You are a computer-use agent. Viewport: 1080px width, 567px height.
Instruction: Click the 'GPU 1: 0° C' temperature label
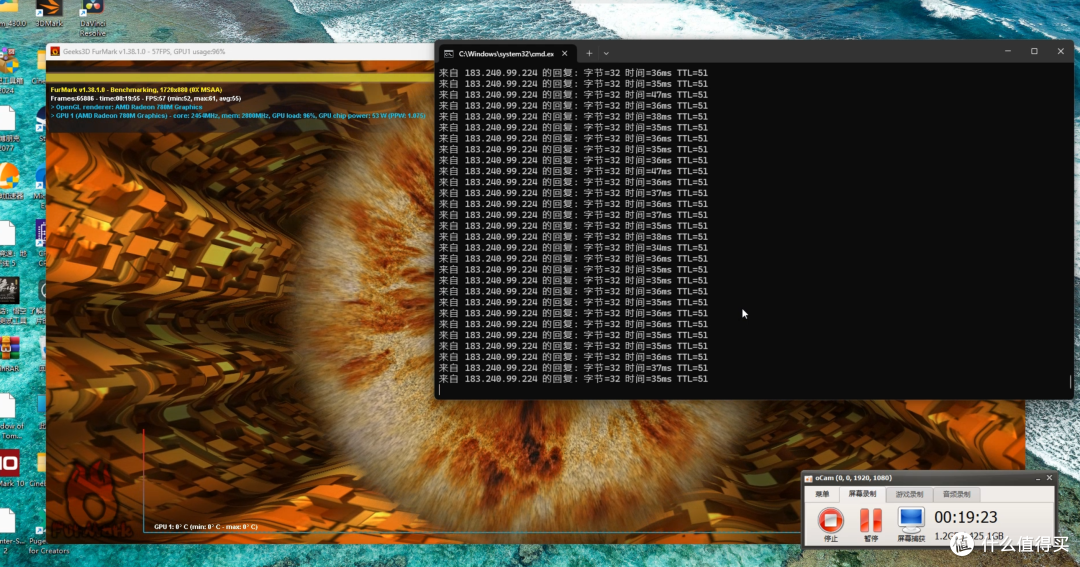[206, 526]
